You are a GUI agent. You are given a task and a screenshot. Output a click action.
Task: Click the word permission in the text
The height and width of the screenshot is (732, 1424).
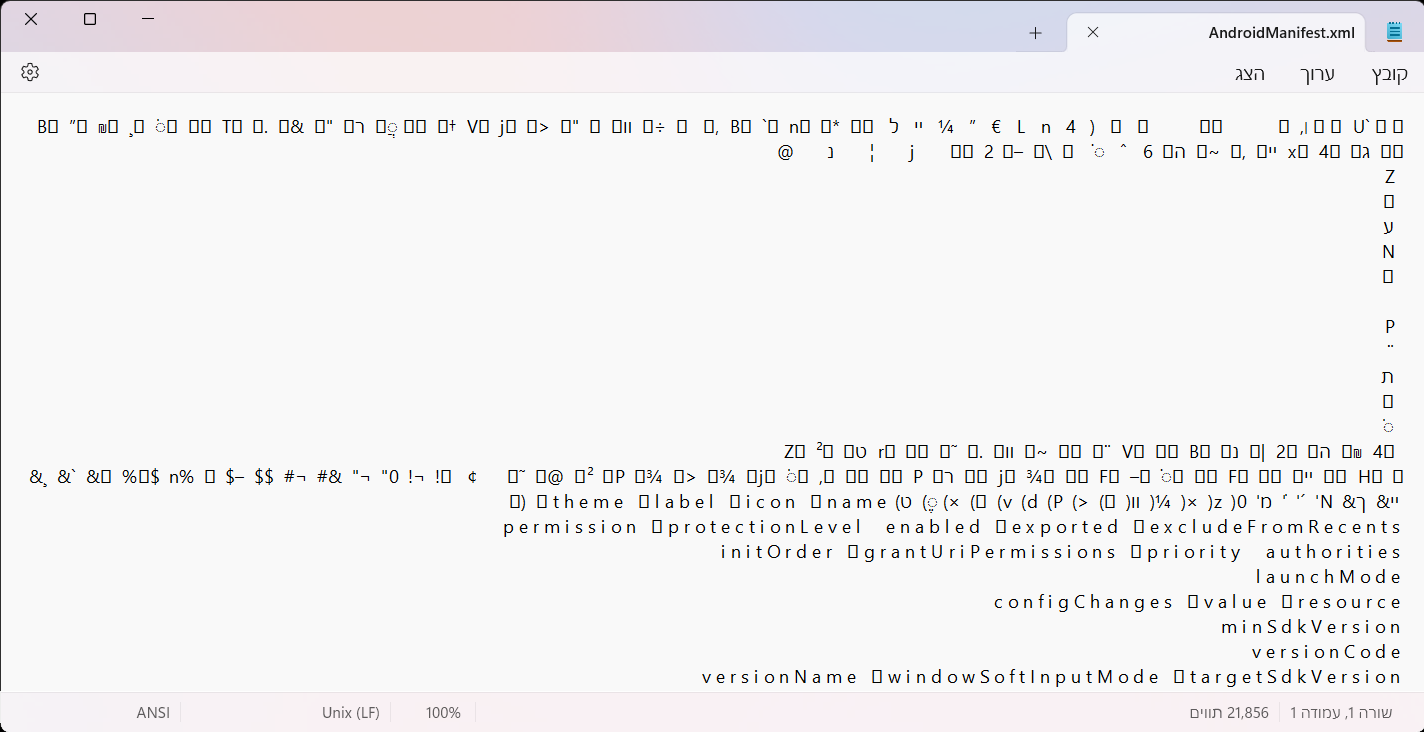(570, 527)
